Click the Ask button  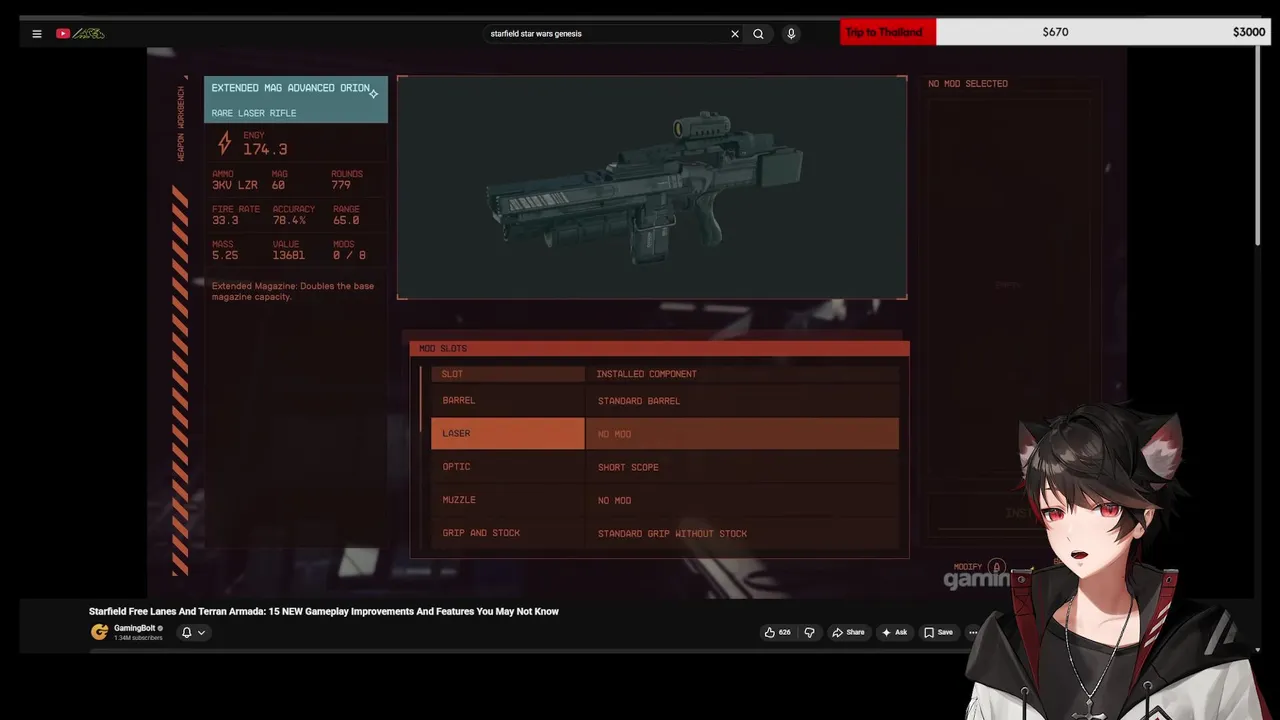point(894,632)
